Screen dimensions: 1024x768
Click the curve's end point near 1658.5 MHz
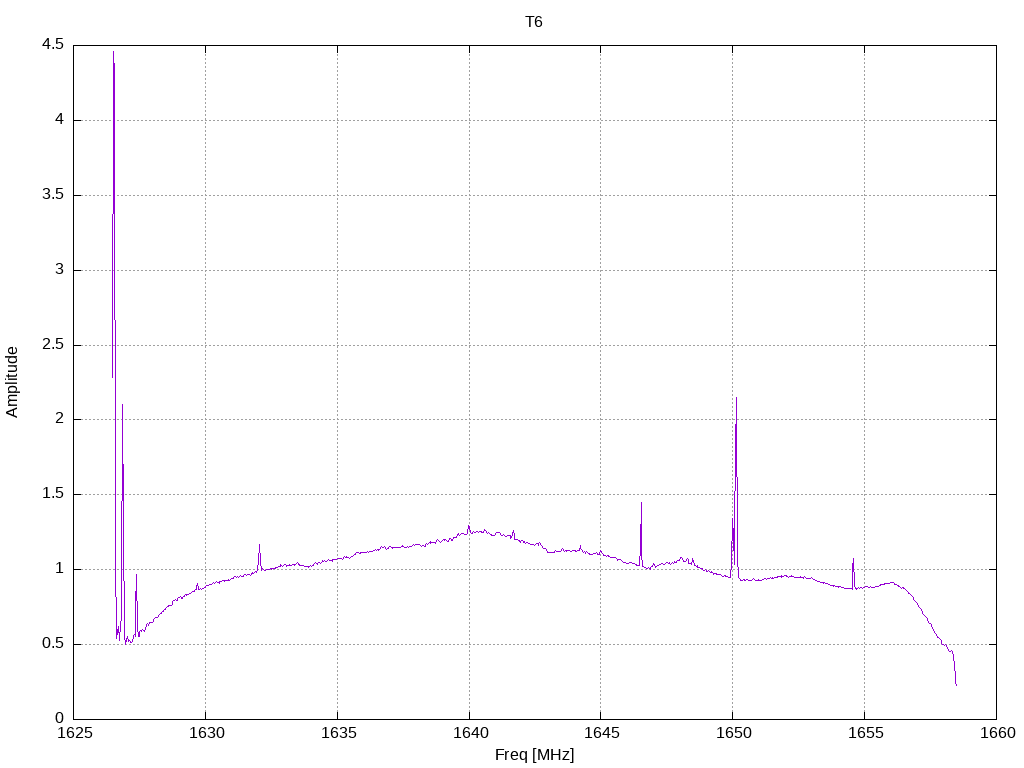tap(956, 684)
